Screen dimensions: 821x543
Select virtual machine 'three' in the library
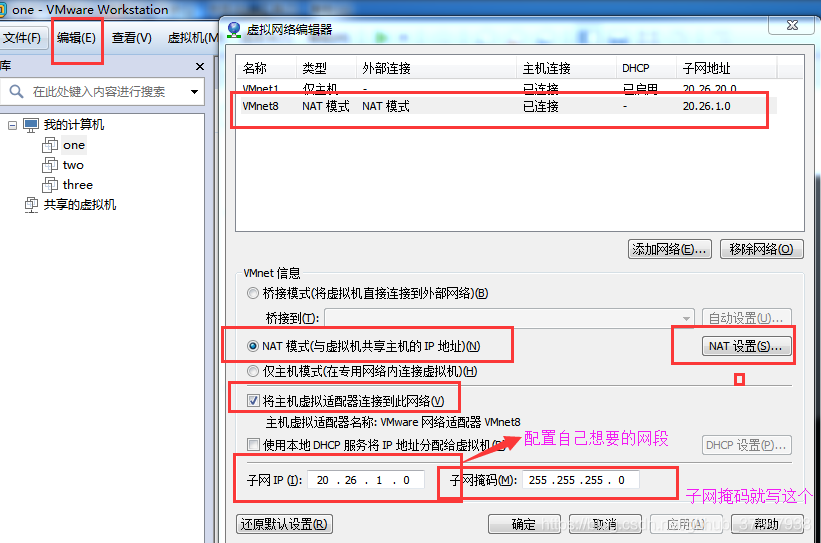(x=77, y=185)
